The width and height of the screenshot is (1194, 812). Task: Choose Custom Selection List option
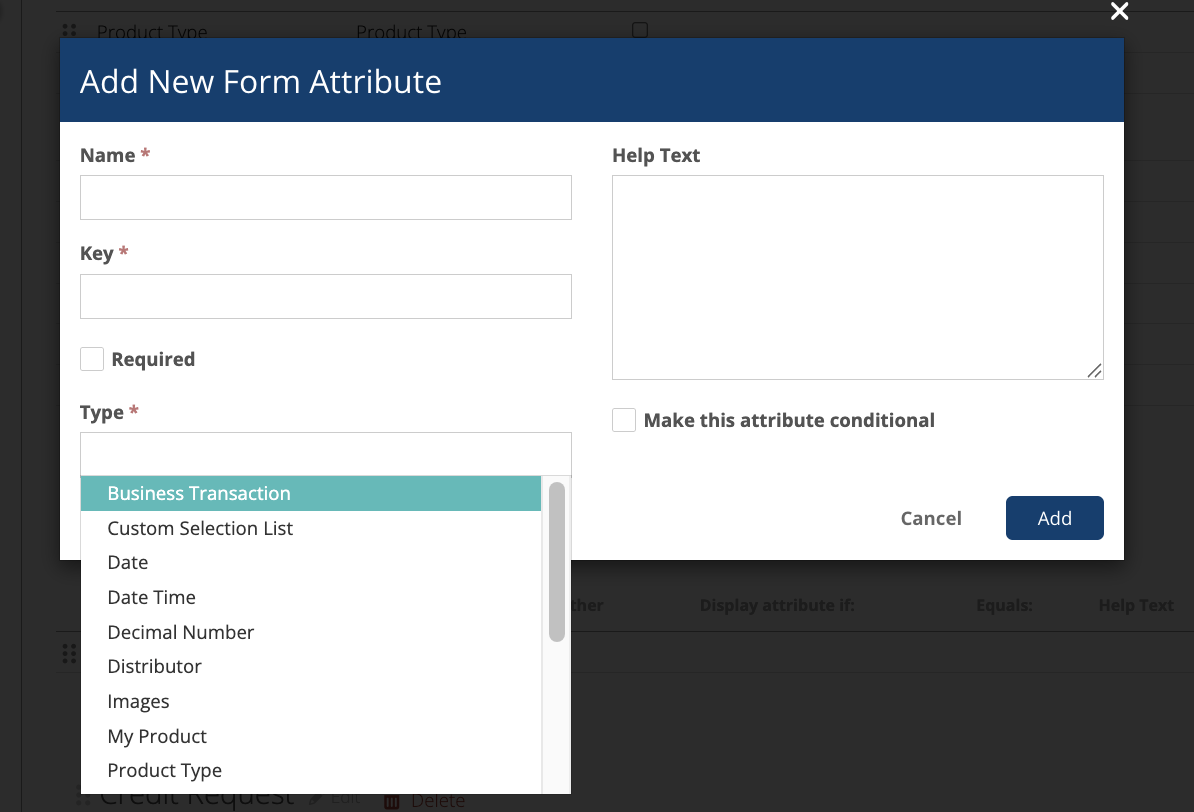311,529
